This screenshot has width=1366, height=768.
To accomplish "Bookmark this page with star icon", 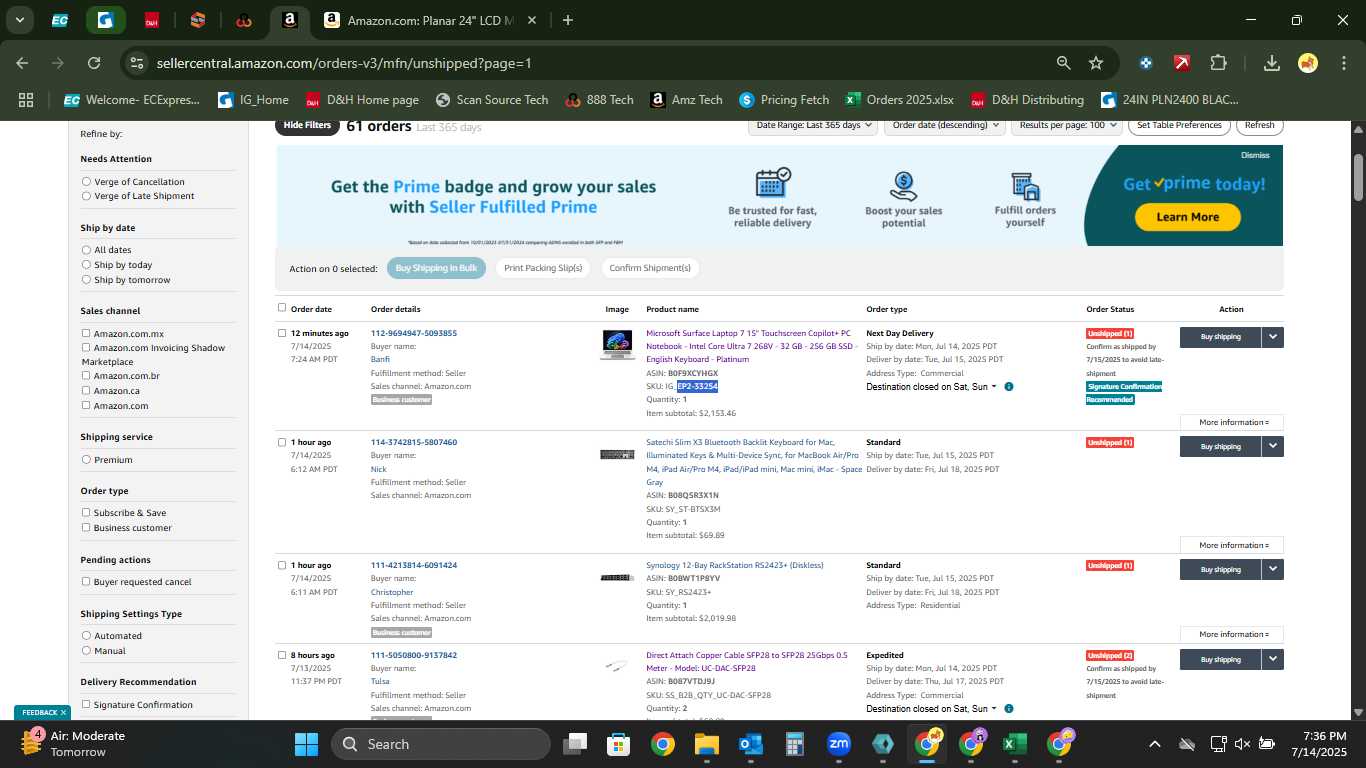I will tap(1096, 63).
